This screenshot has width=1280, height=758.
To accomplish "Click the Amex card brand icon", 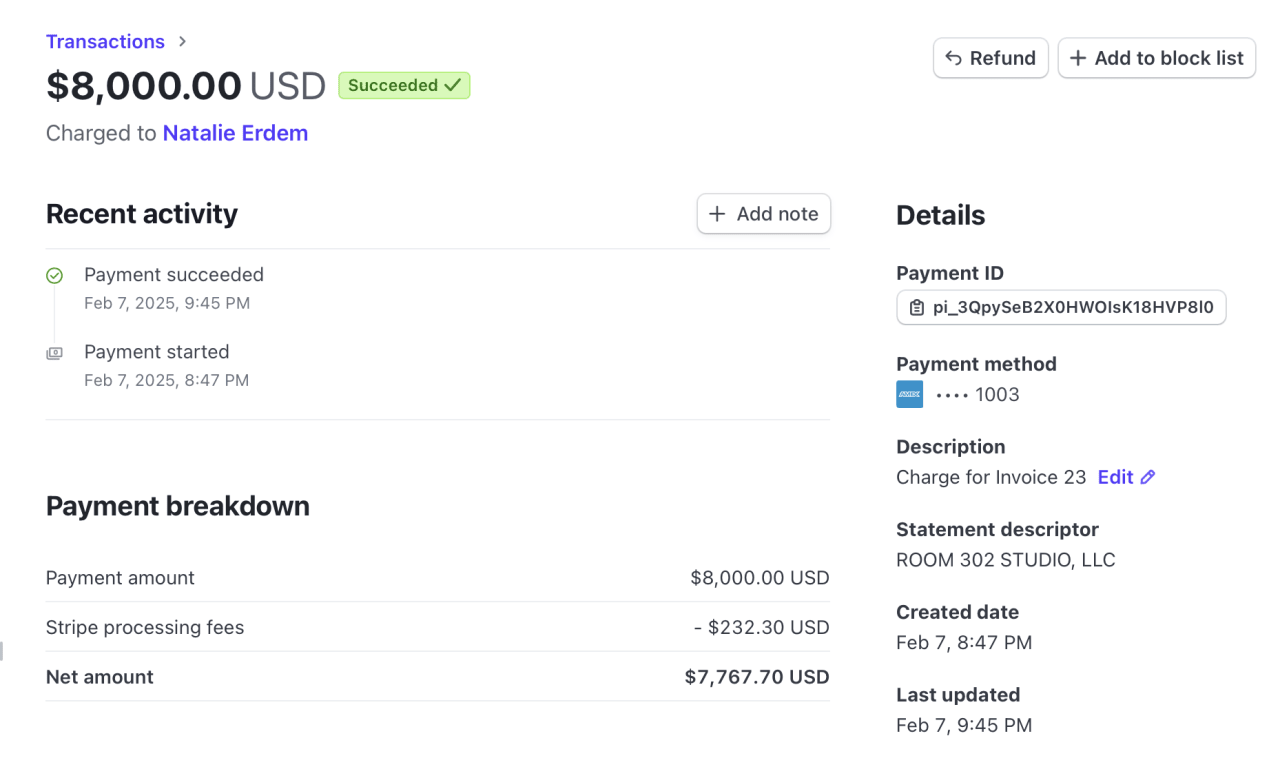I will [910, 394].
